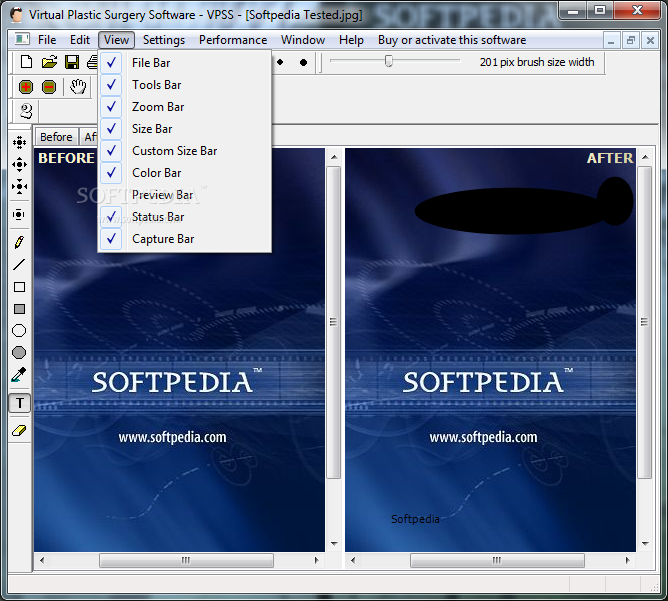Open the Edit menu
The image size is (668, 601).
click(x=80, y=40)
